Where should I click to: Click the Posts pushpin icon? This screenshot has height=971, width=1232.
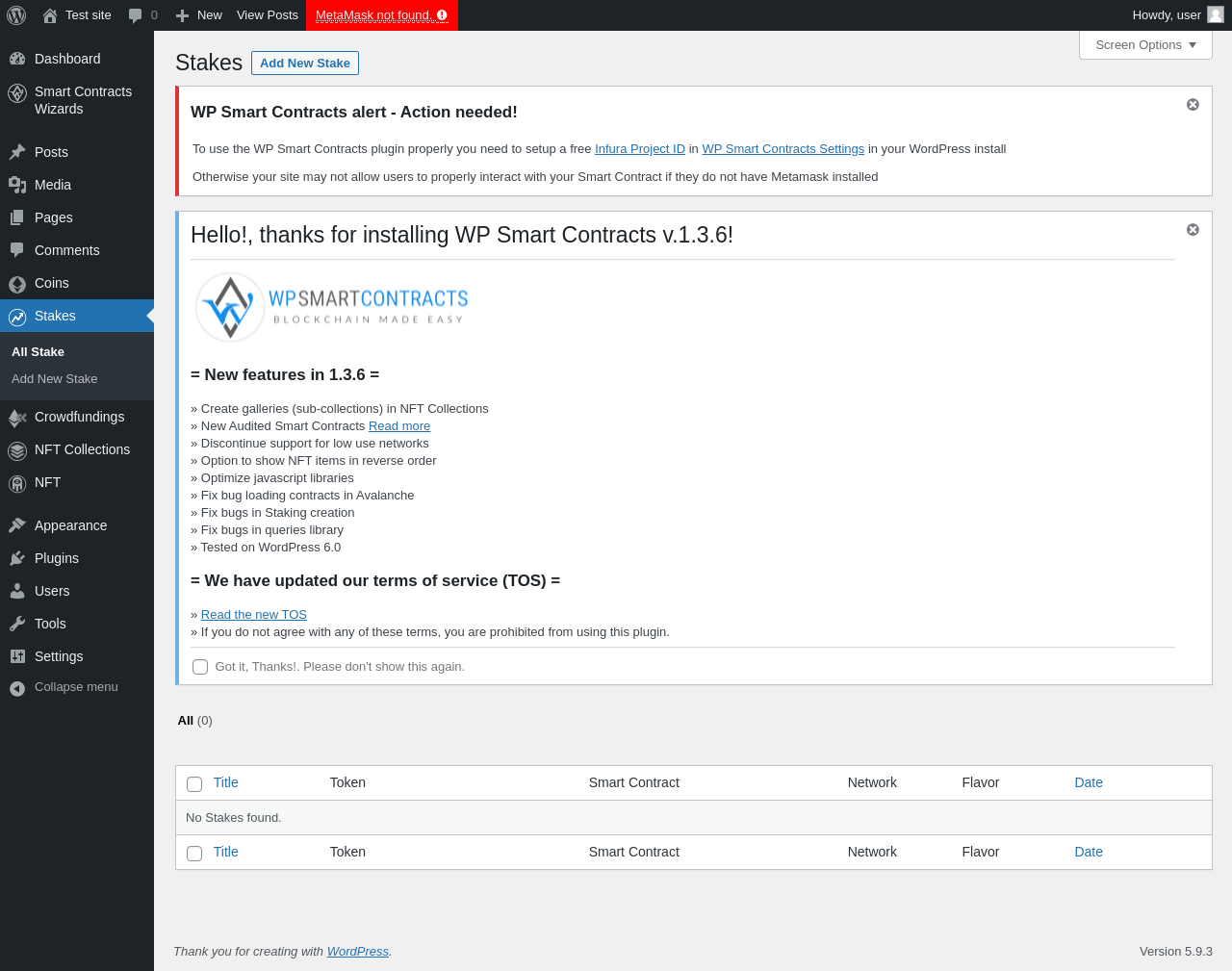(17, 152)
